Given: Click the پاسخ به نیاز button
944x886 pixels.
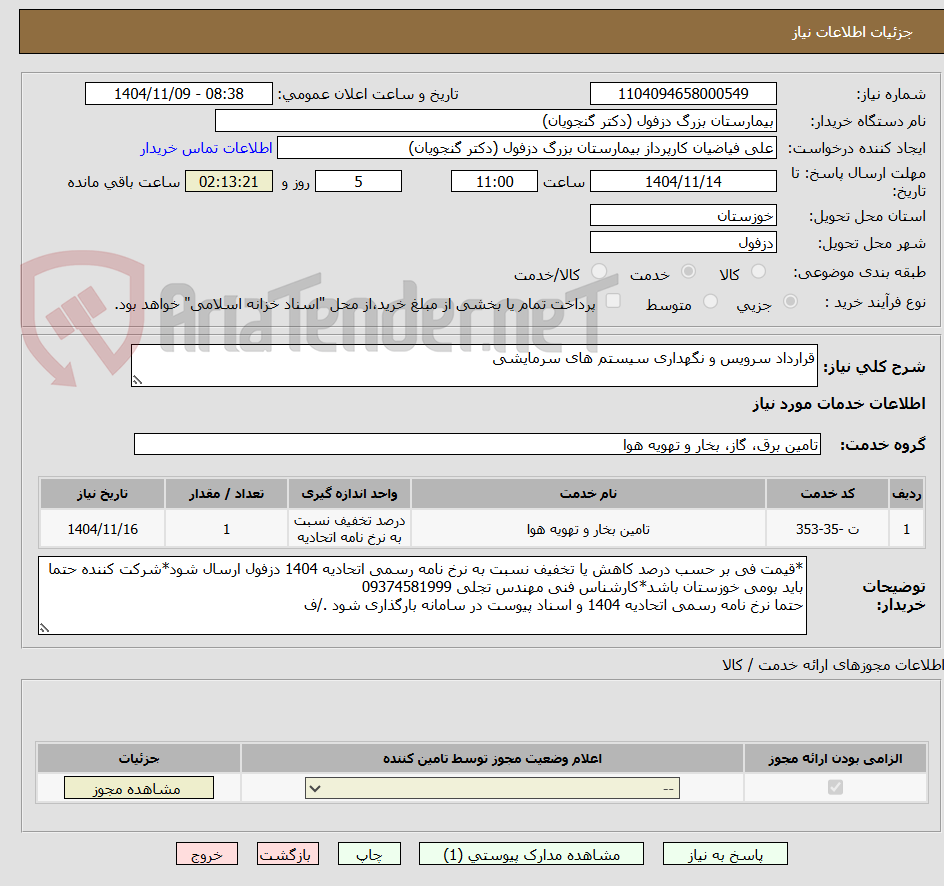Looking at the screenshot, I should click(x=725, y=854).
